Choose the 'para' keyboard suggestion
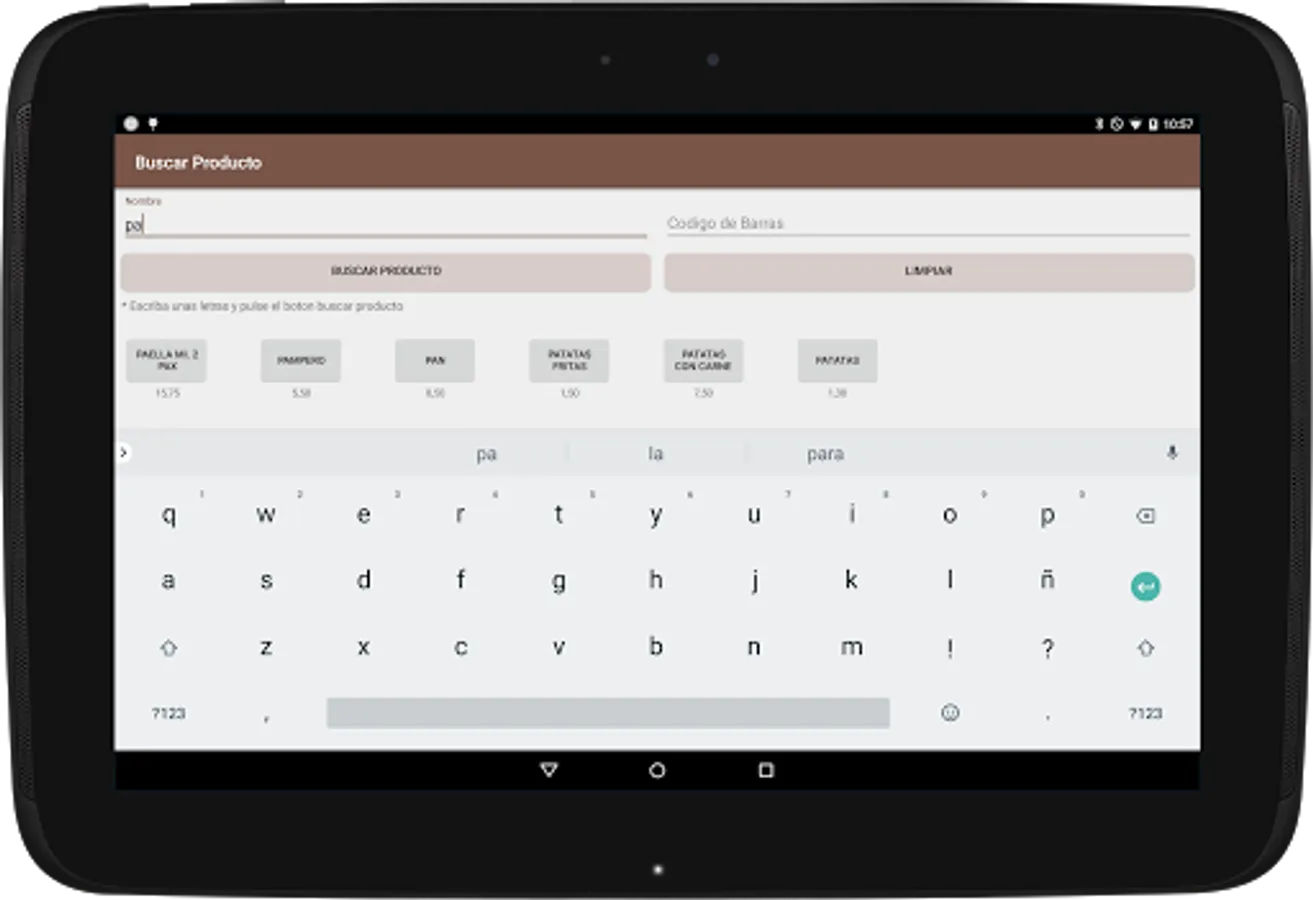 [x=825, y=454]
